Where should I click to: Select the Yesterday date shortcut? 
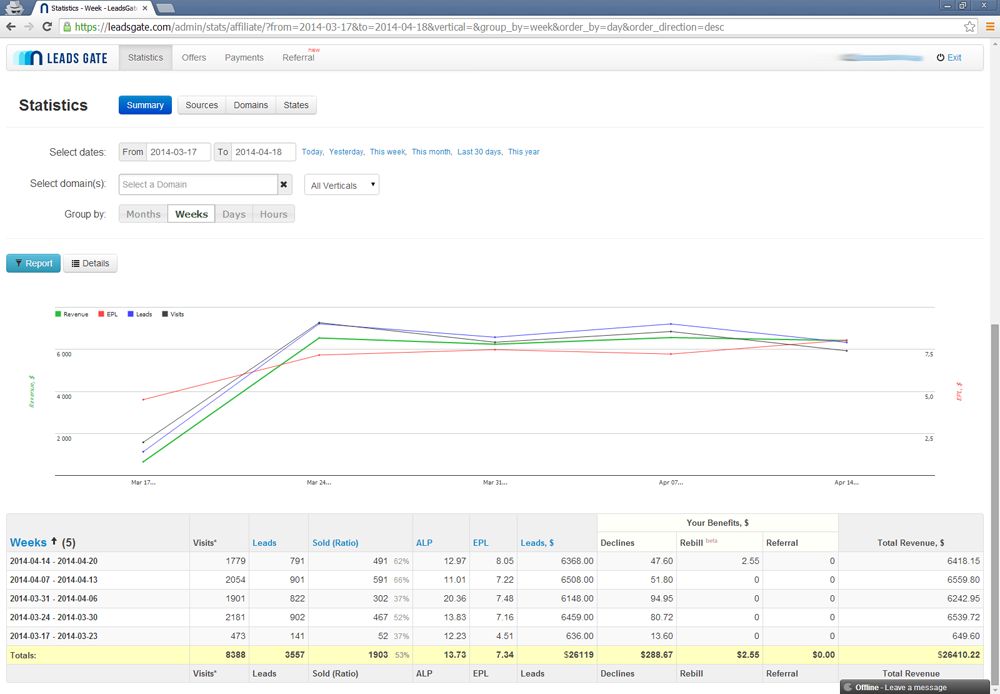pos(346,152)
